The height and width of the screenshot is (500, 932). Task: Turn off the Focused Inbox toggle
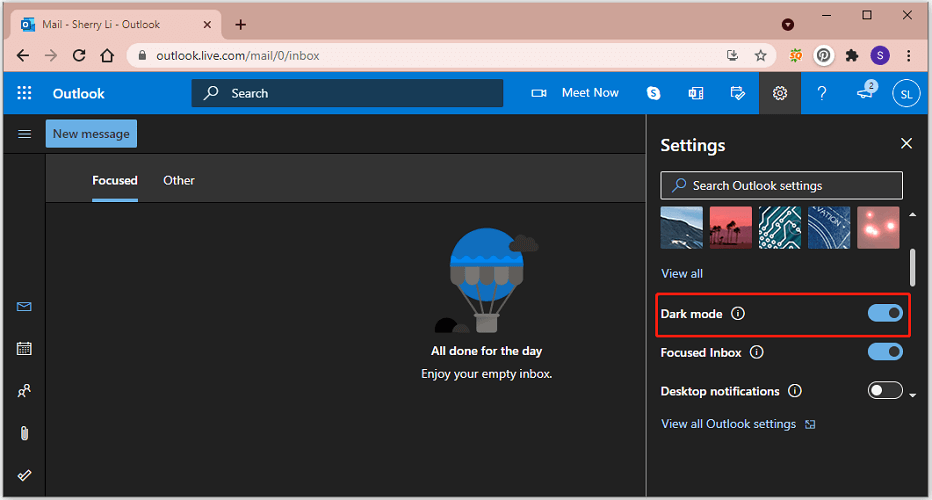click(885, 352)
